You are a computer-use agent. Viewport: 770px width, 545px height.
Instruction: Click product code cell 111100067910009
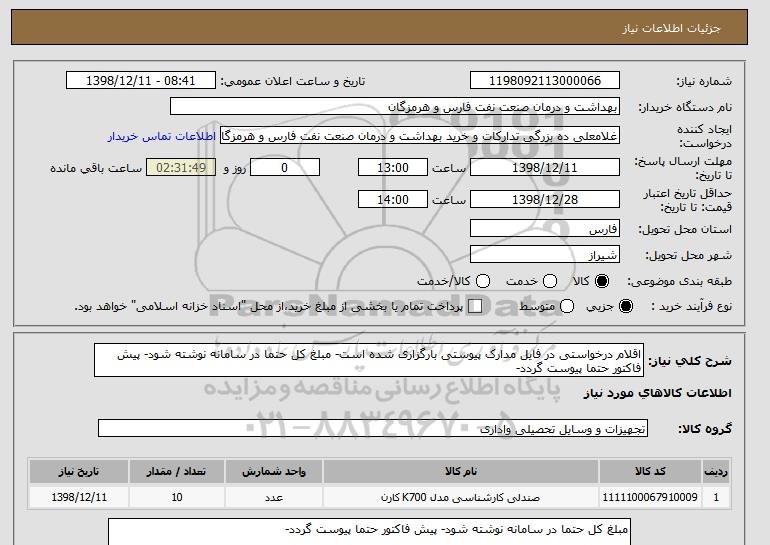point(650,497)
